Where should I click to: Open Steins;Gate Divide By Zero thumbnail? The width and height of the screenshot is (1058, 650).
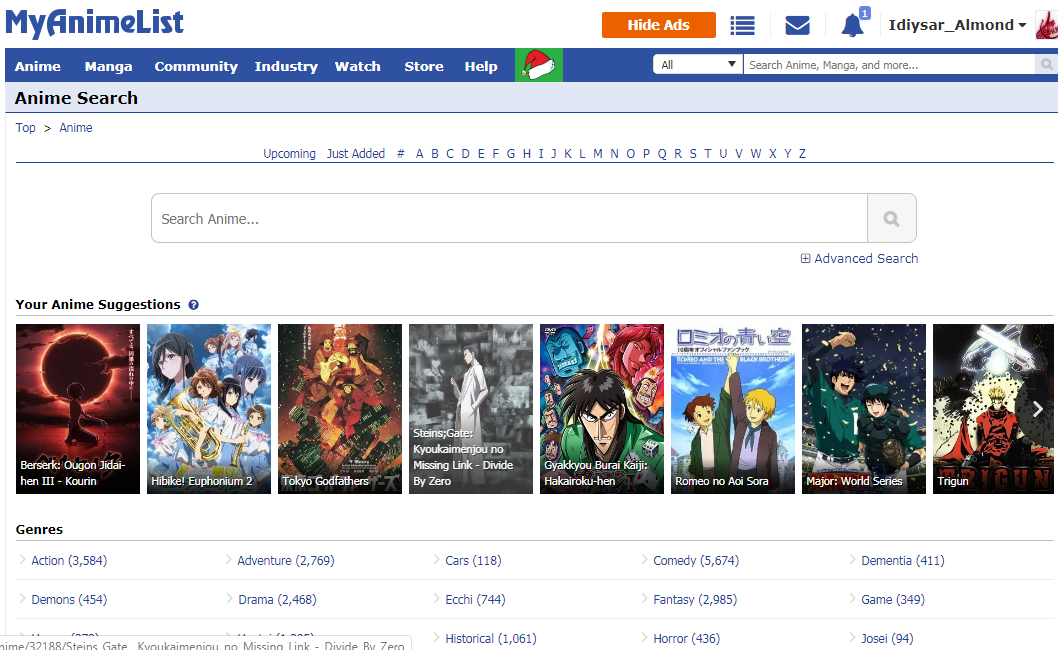470,409
